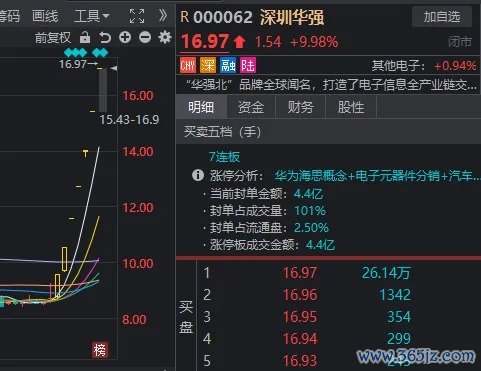Click the fullscreen expand icon
The height and width of the screenshot is (371, 481).
(x=137, y=16)
